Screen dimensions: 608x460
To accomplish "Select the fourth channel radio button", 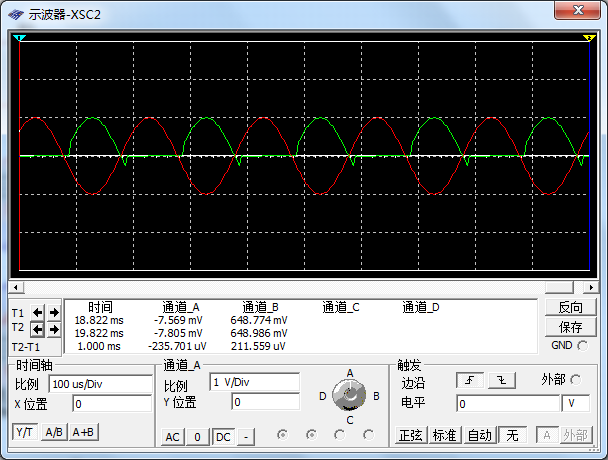I will coord(368,435).
